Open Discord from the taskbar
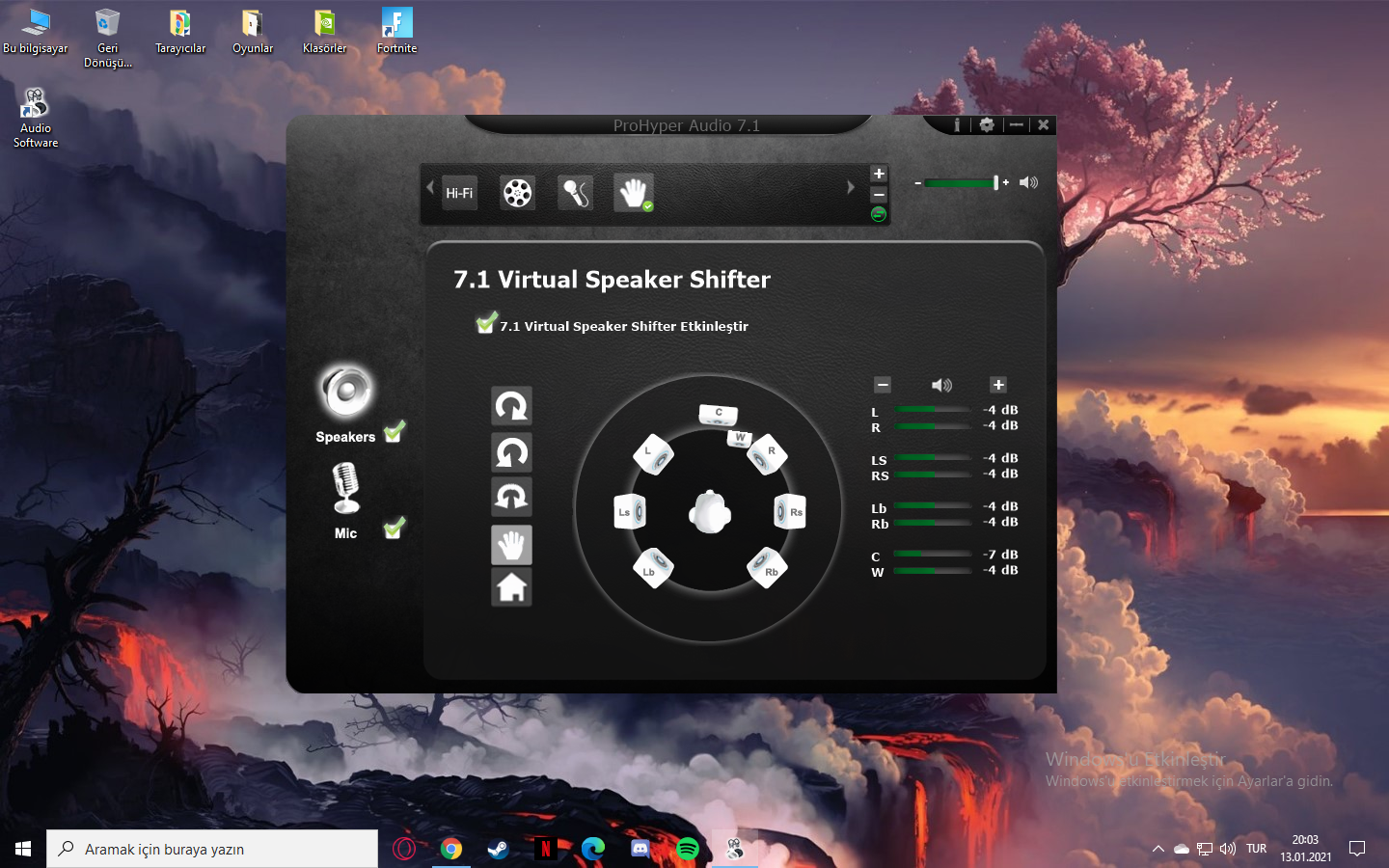1389x868 pixels. 640,849
